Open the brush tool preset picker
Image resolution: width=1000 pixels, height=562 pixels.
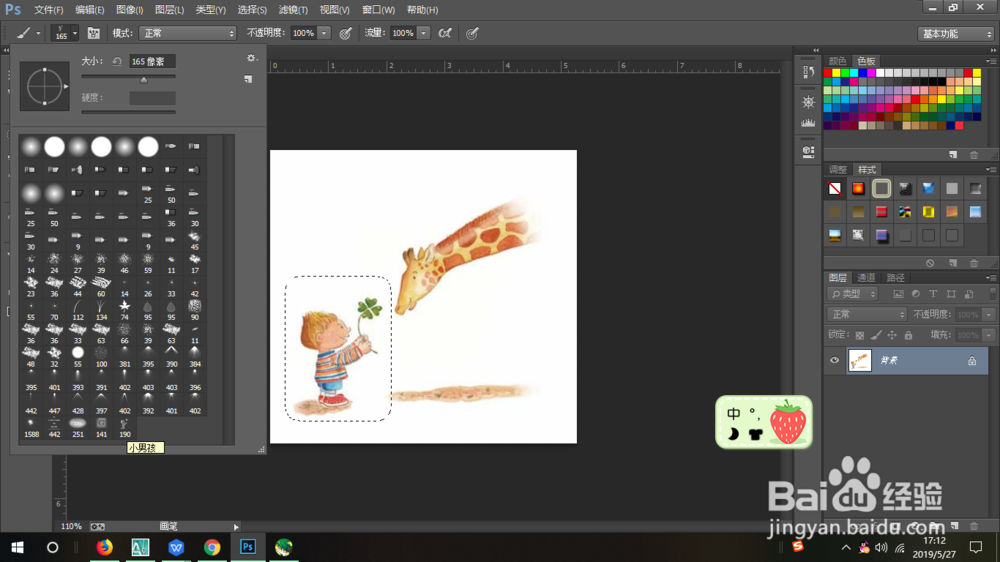pos(28,33)
